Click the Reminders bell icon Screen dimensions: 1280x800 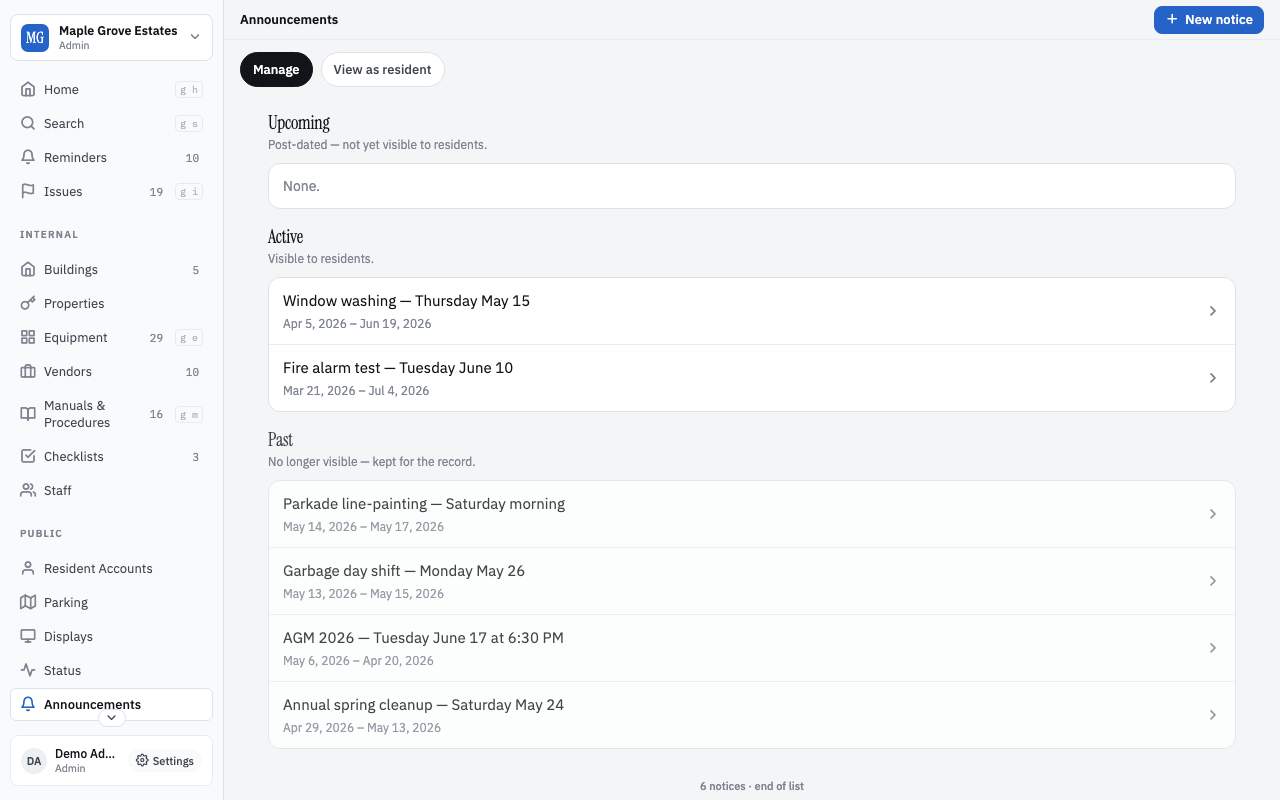28,157
